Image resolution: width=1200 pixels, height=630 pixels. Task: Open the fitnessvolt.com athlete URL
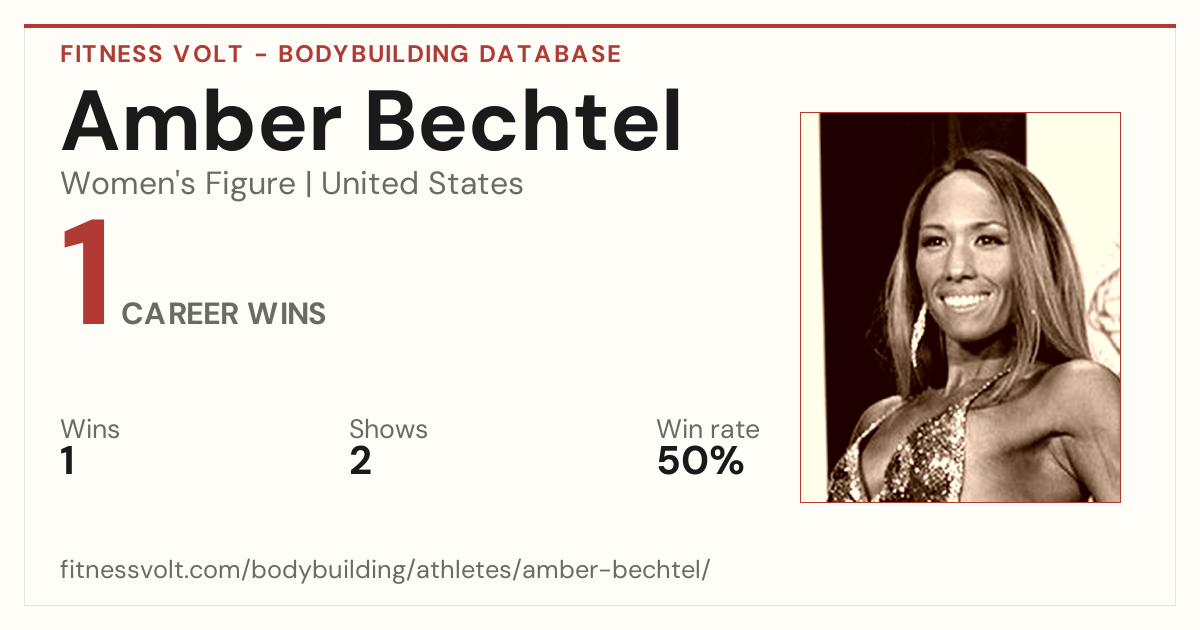pos(385,570)
